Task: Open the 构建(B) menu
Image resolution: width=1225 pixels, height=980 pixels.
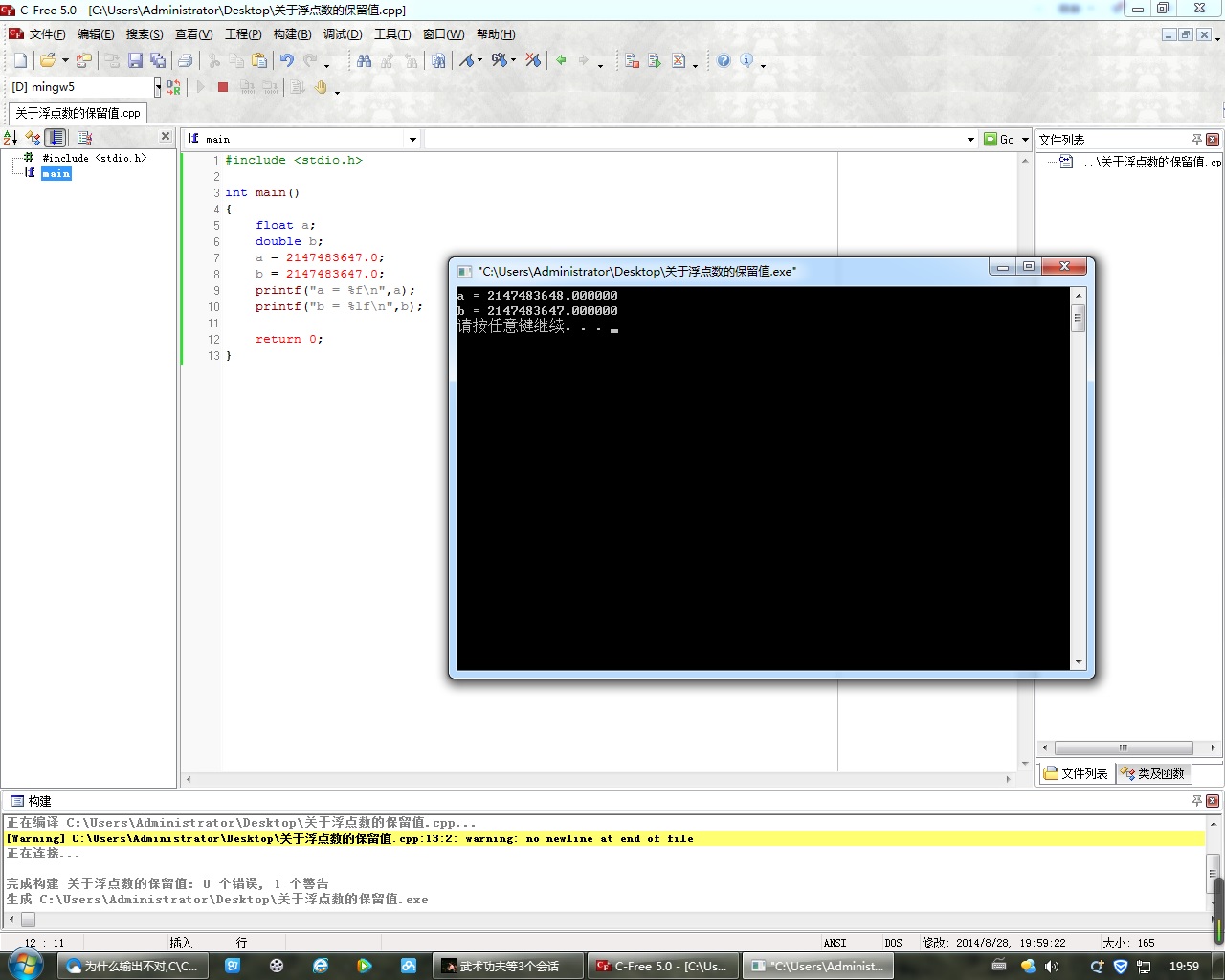Action: [x=292, y=34]
